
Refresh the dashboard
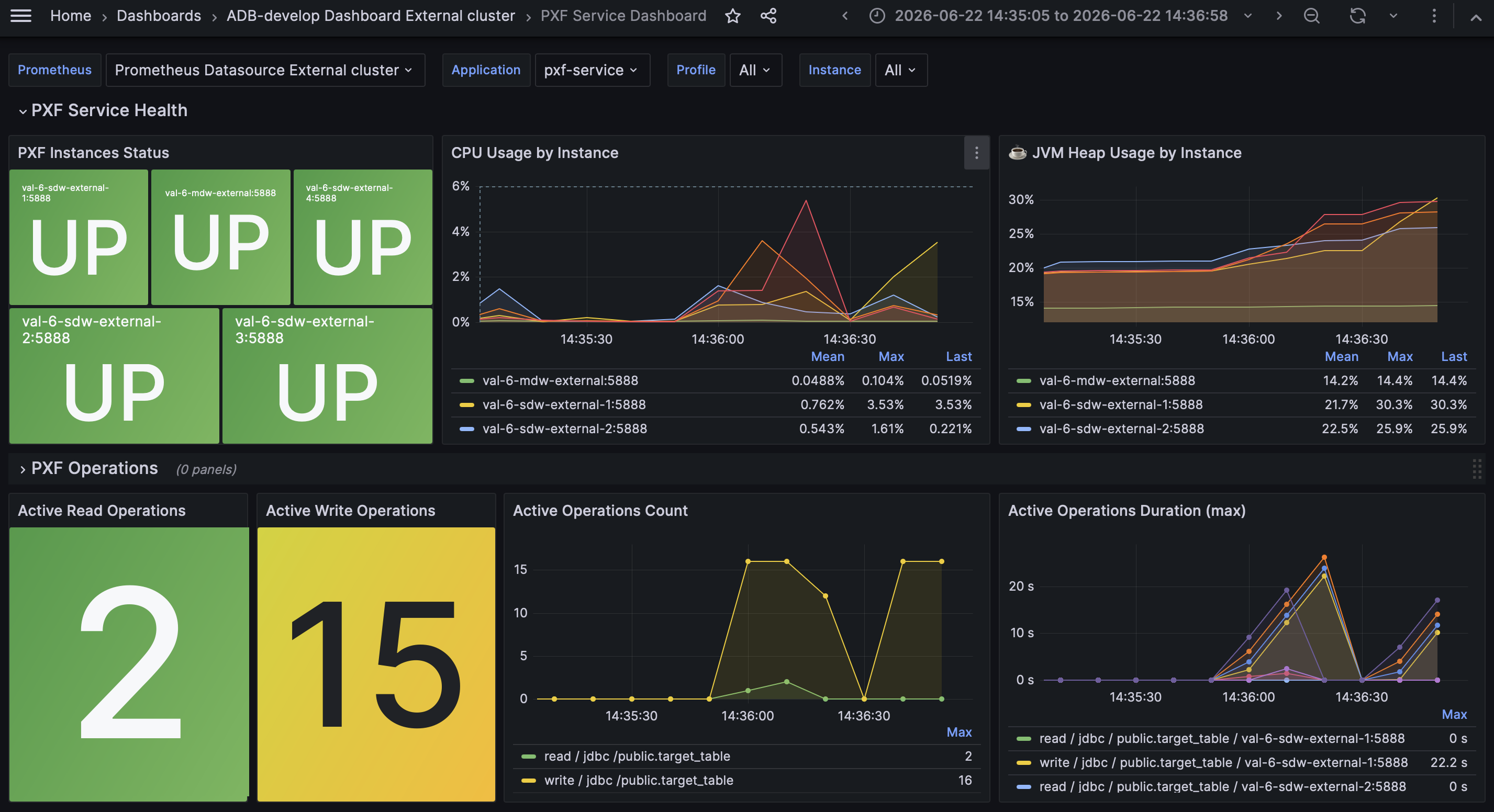[x=1358, y=16]
